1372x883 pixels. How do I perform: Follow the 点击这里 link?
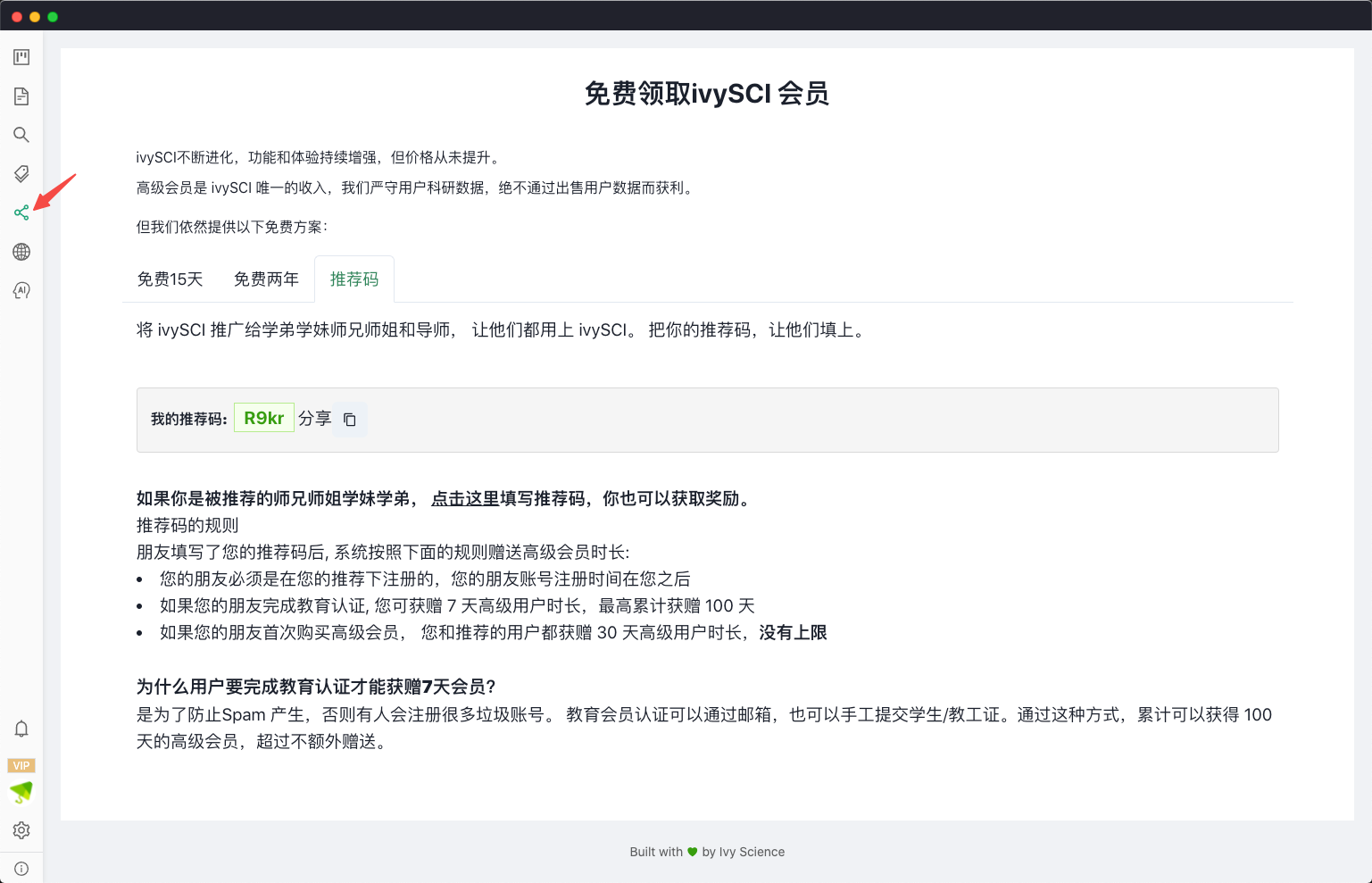[465, 499]
